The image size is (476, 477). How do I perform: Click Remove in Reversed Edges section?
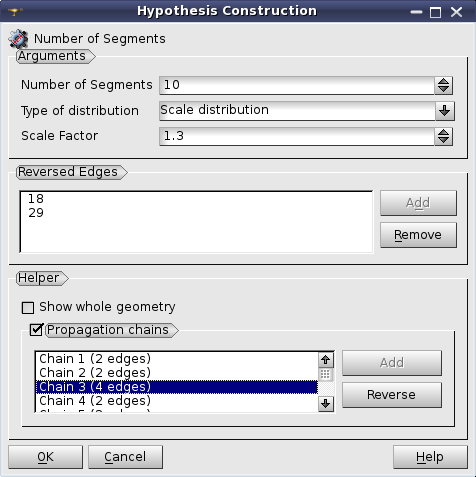click(x=418, y=235)
